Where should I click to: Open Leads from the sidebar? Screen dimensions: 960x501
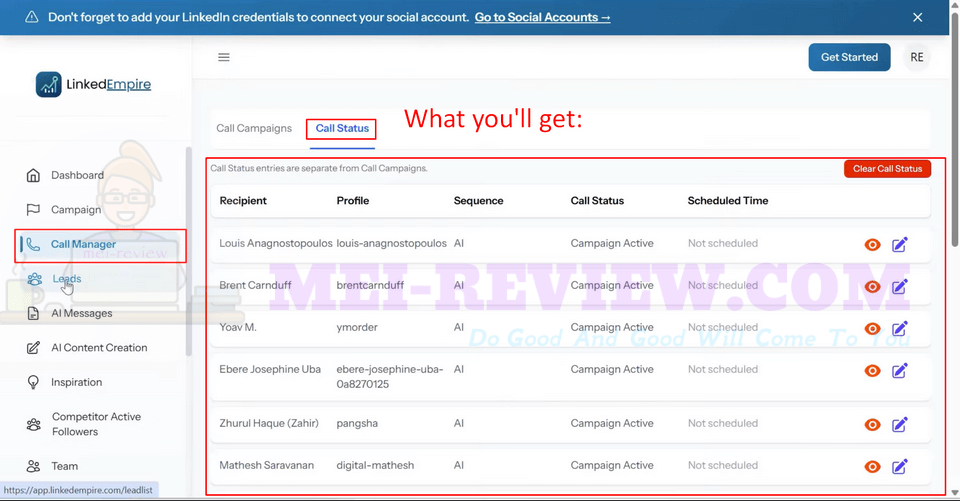point(67,279)
